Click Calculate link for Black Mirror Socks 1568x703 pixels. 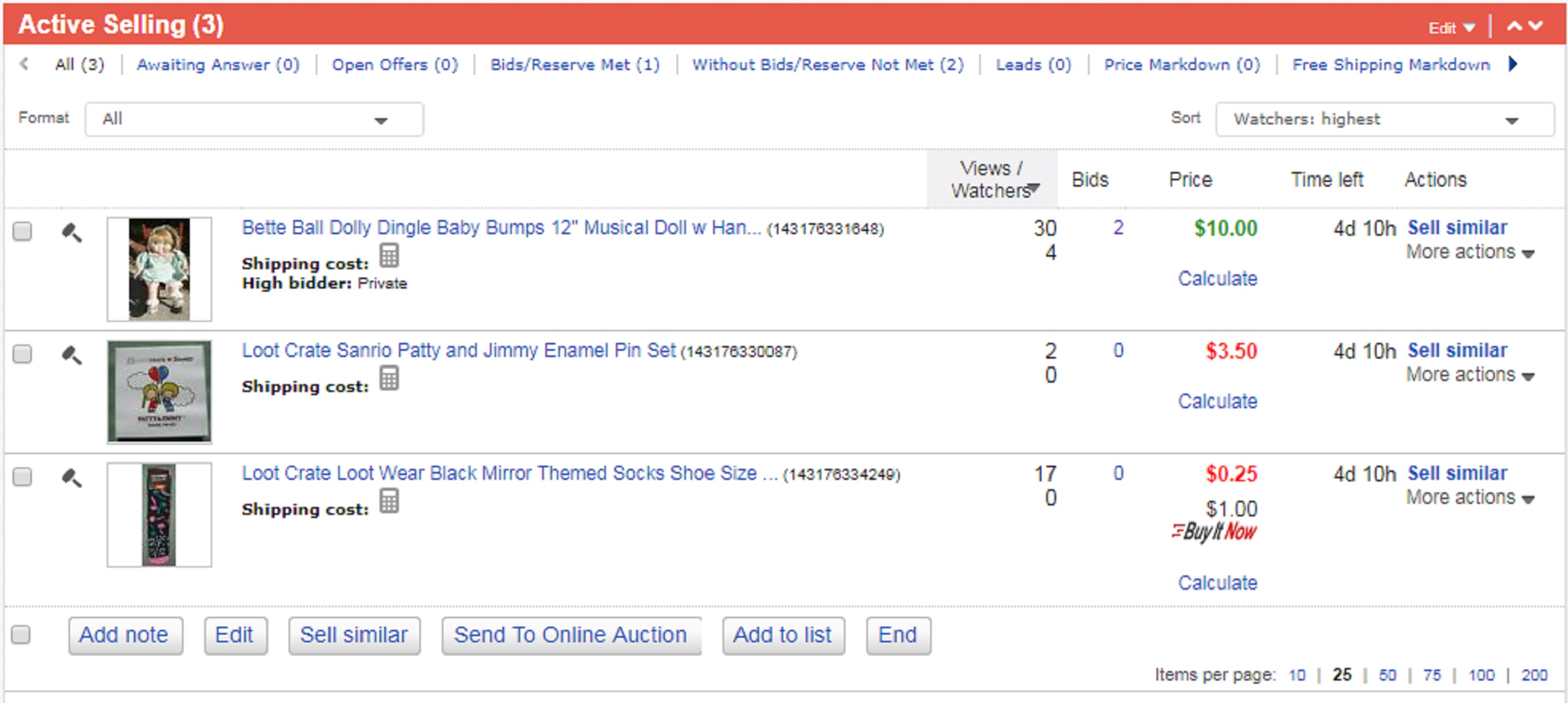point(1217,583)
